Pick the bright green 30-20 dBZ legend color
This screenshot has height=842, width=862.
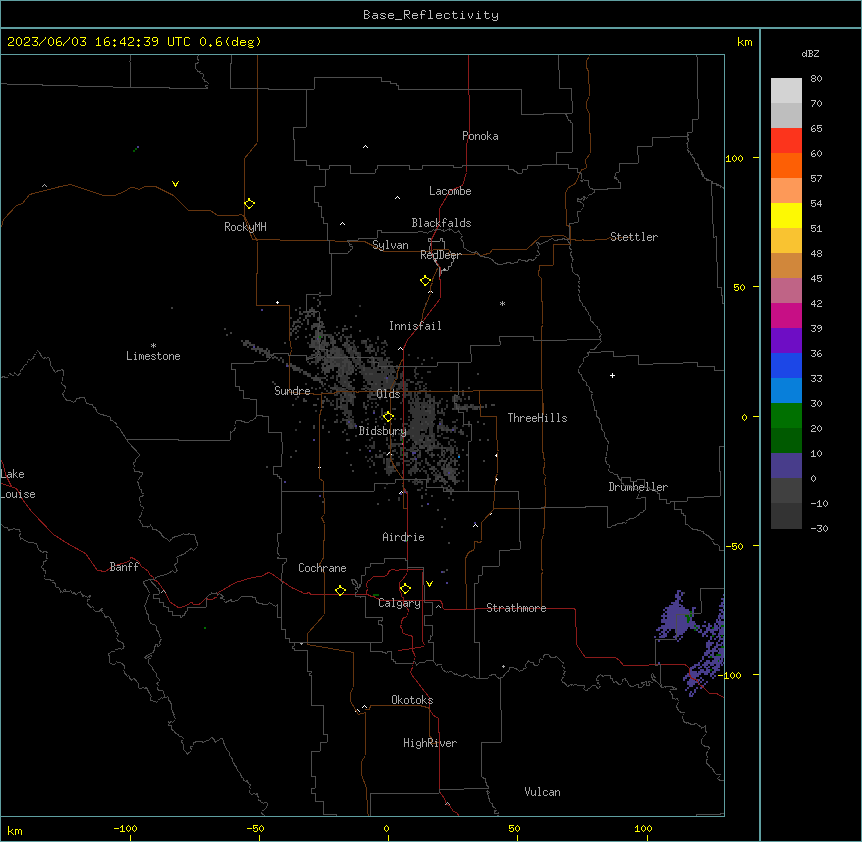(786, 416)
